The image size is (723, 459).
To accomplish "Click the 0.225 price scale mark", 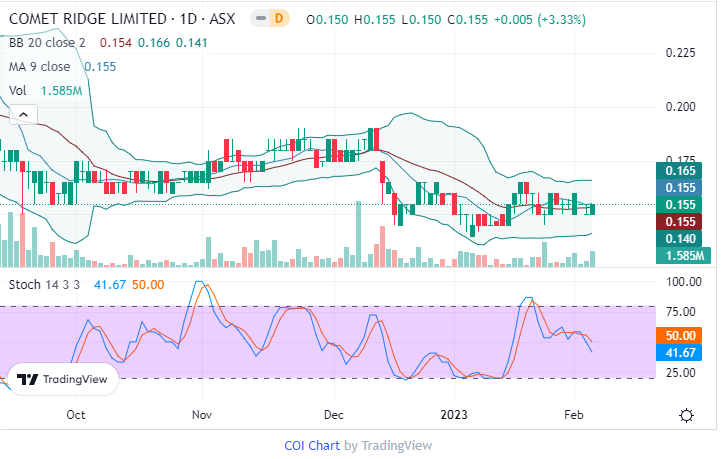I will 681,54.
